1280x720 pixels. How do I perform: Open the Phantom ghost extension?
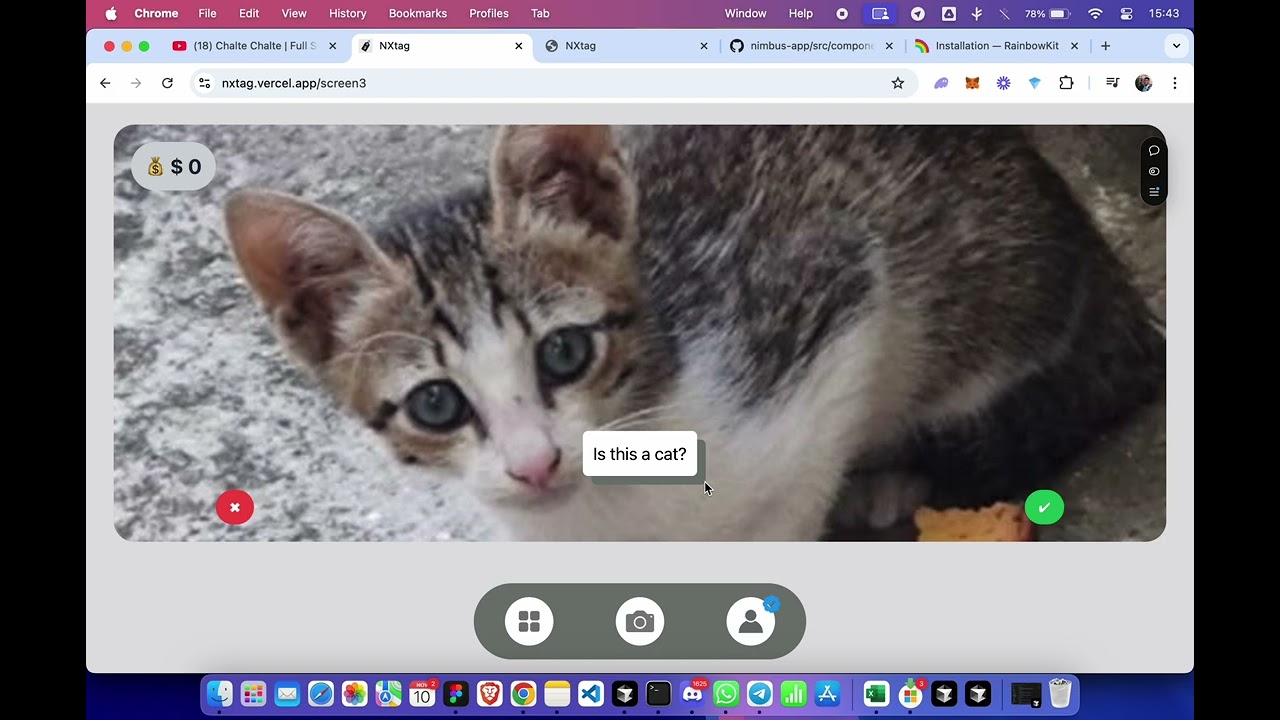pos(941,83)
